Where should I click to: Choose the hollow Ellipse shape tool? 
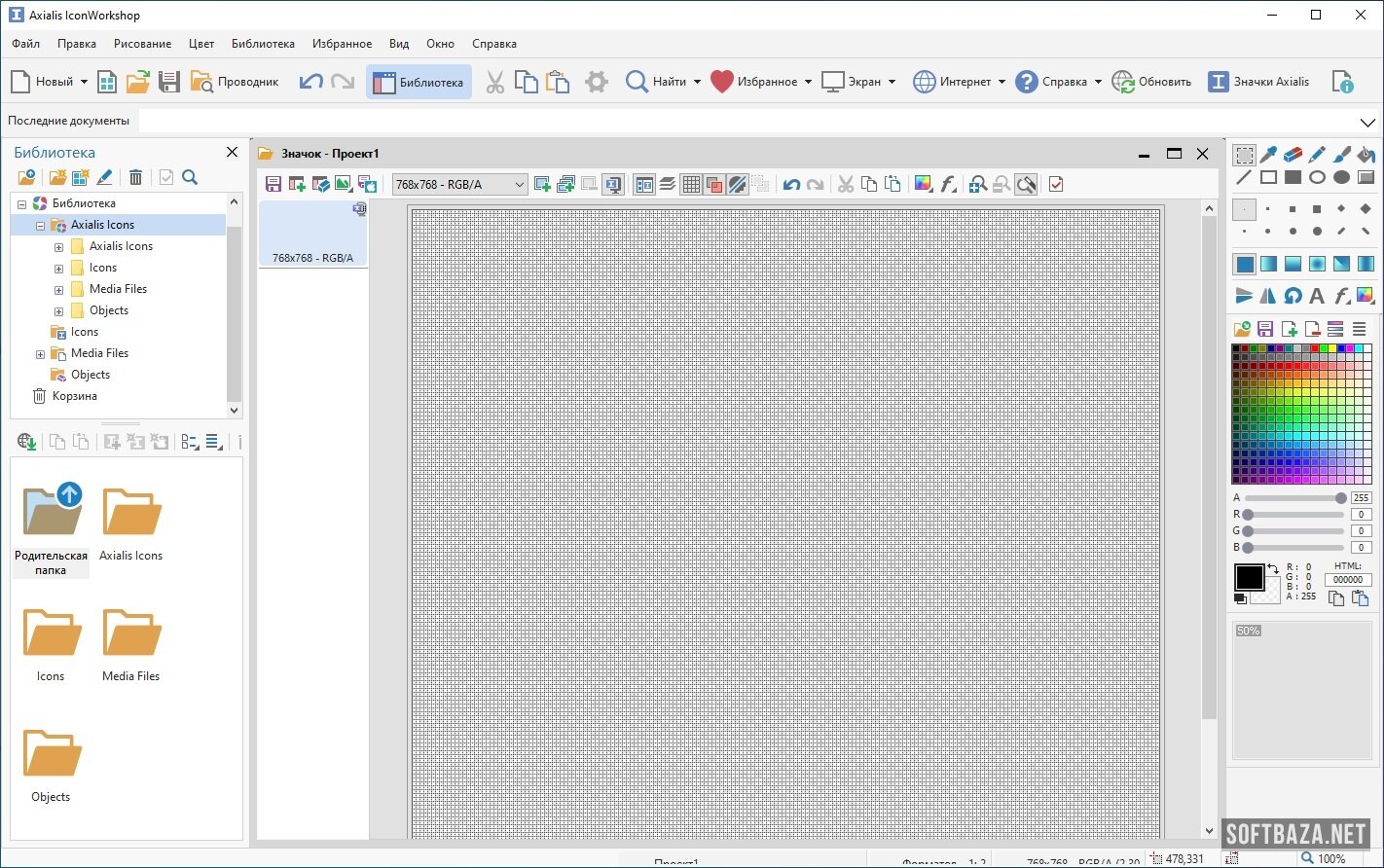[x=1317, y=177]
